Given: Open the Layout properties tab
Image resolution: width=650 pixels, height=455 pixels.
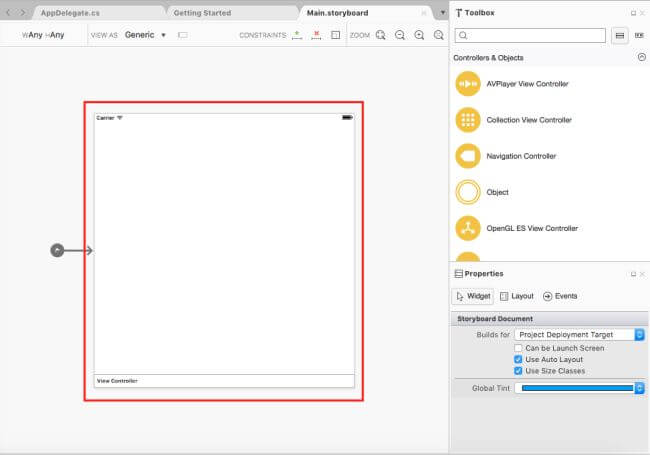Looking at the screenshot, I should [517, 296].
